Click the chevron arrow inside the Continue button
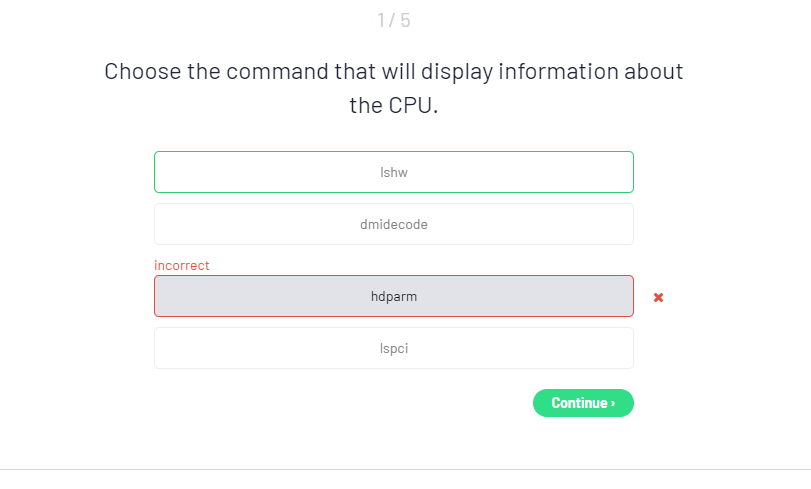The height and width of the screenshot is (489, 811). pos(613,403)
